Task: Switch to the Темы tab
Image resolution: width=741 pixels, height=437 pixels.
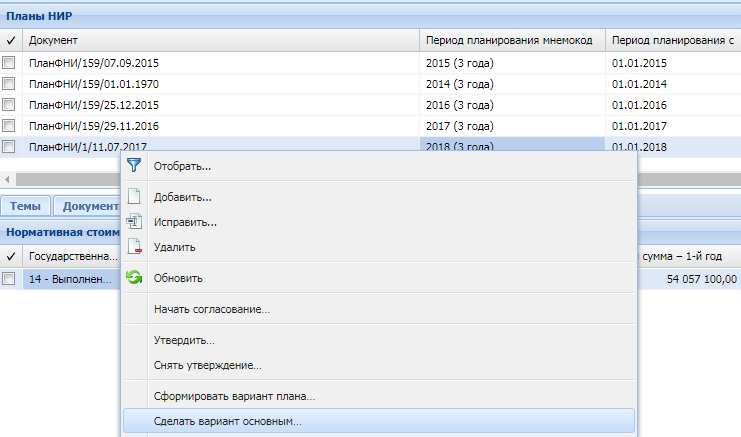Action: pos(26,206)
